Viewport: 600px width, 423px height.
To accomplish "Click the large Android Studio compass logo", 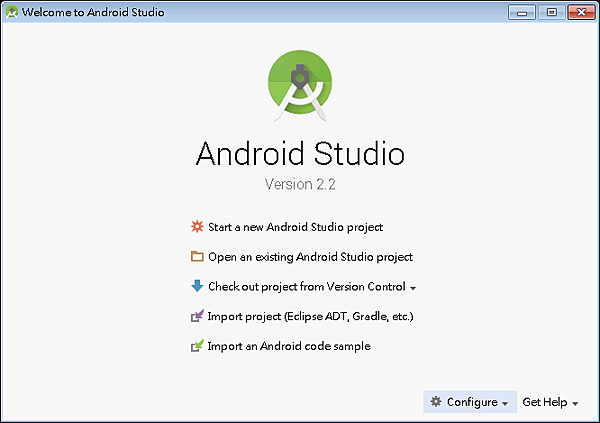I will pos(300,86).
